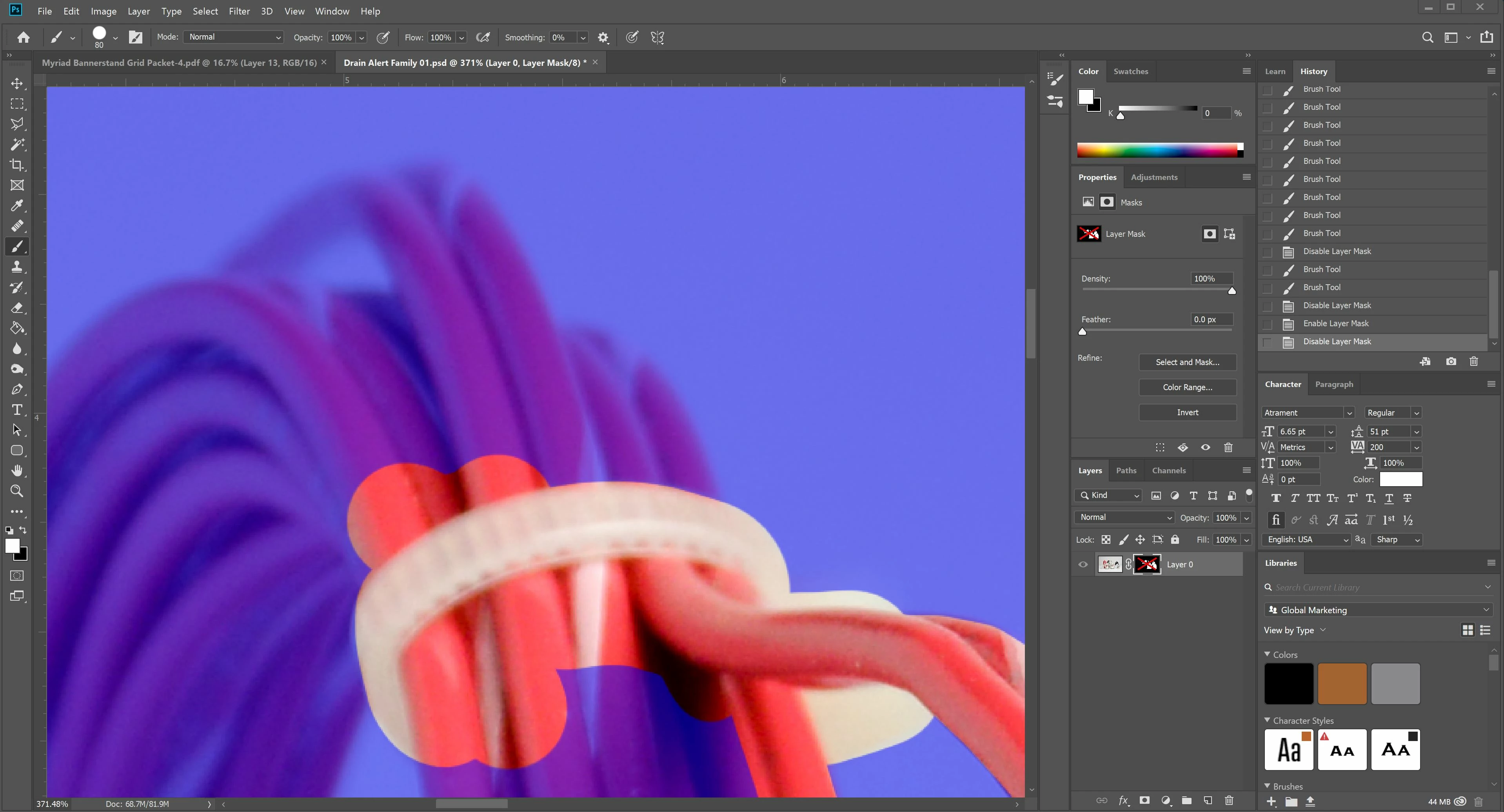Screen dimensions: 1504x812
Task: Open the brush Mode dropdown
Action: 234,37
